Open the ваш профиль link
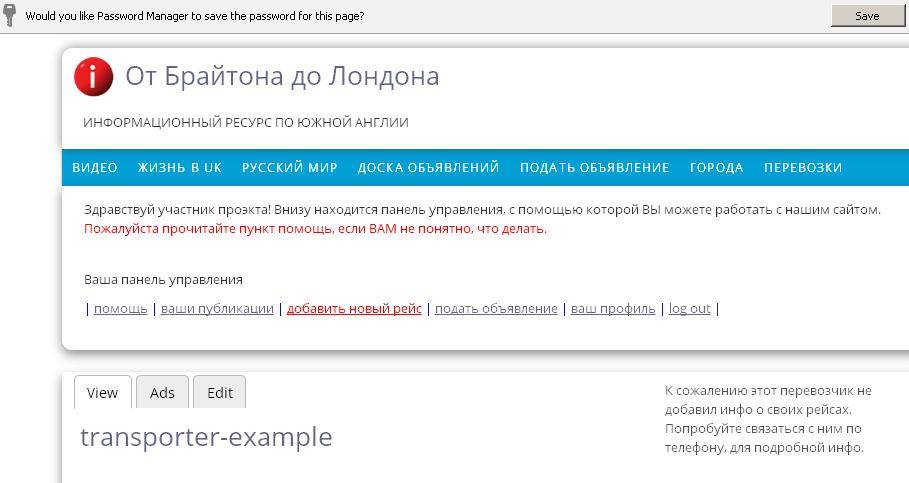Viewport: 909px width, 483px height. point(613,309)
